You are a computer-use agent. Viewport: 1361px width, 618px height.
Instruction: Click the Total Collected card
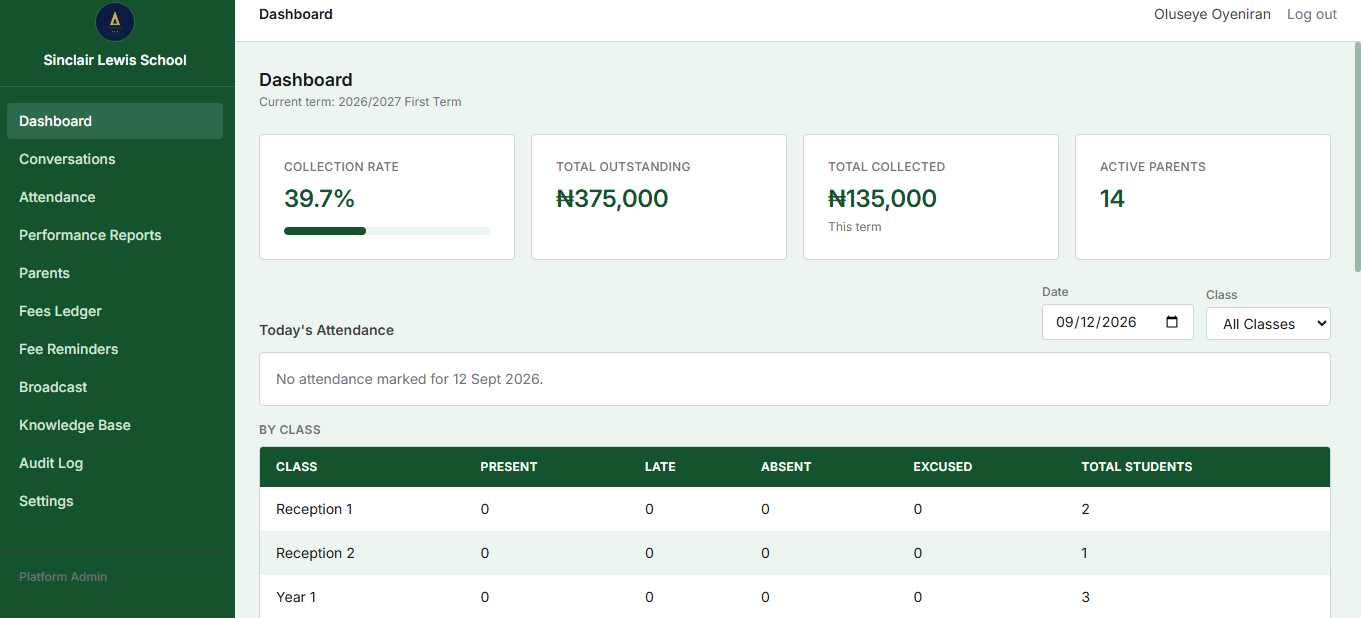(931, 197)
